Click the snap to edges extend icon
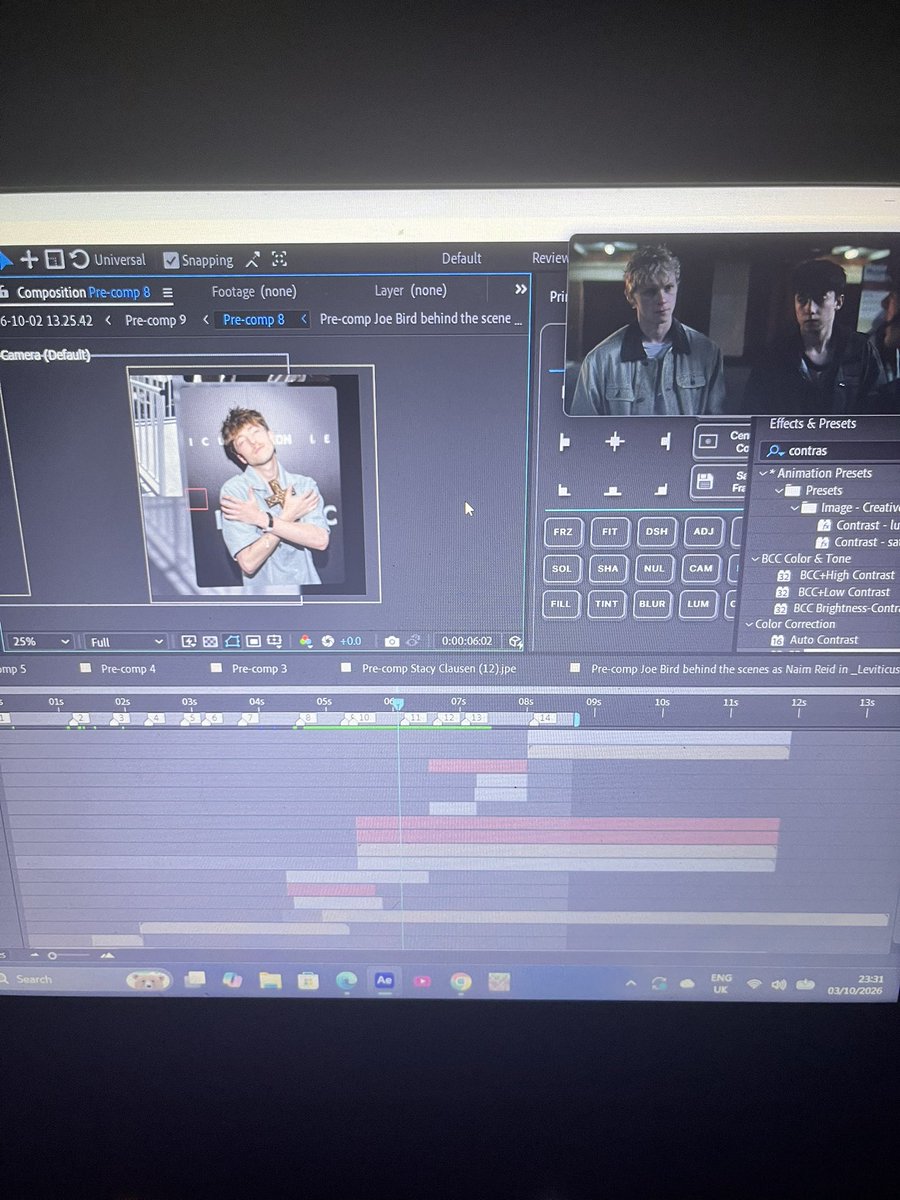The image size is (900, 1200). coord(252,260)
